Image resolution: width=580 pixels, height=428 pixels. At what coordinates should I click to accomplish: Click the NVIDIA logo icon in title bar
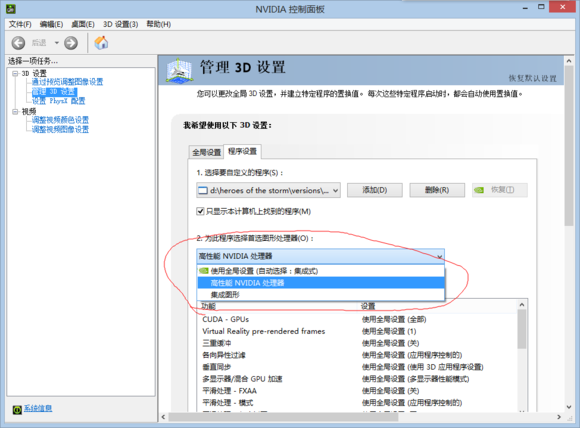tap(10, 9)
